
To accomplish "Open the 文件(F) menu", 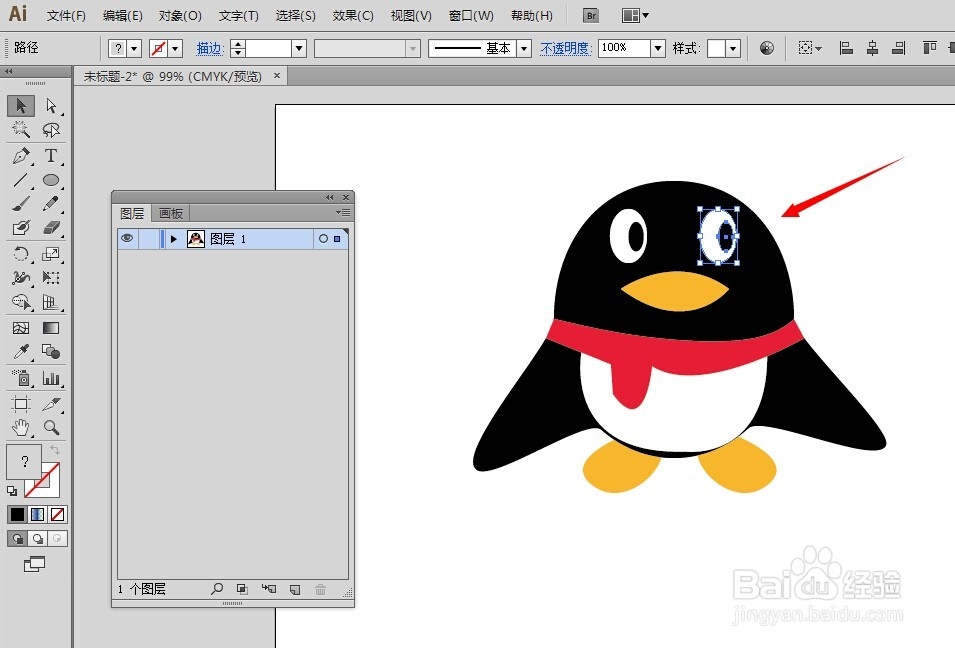I will click(66, 16).
